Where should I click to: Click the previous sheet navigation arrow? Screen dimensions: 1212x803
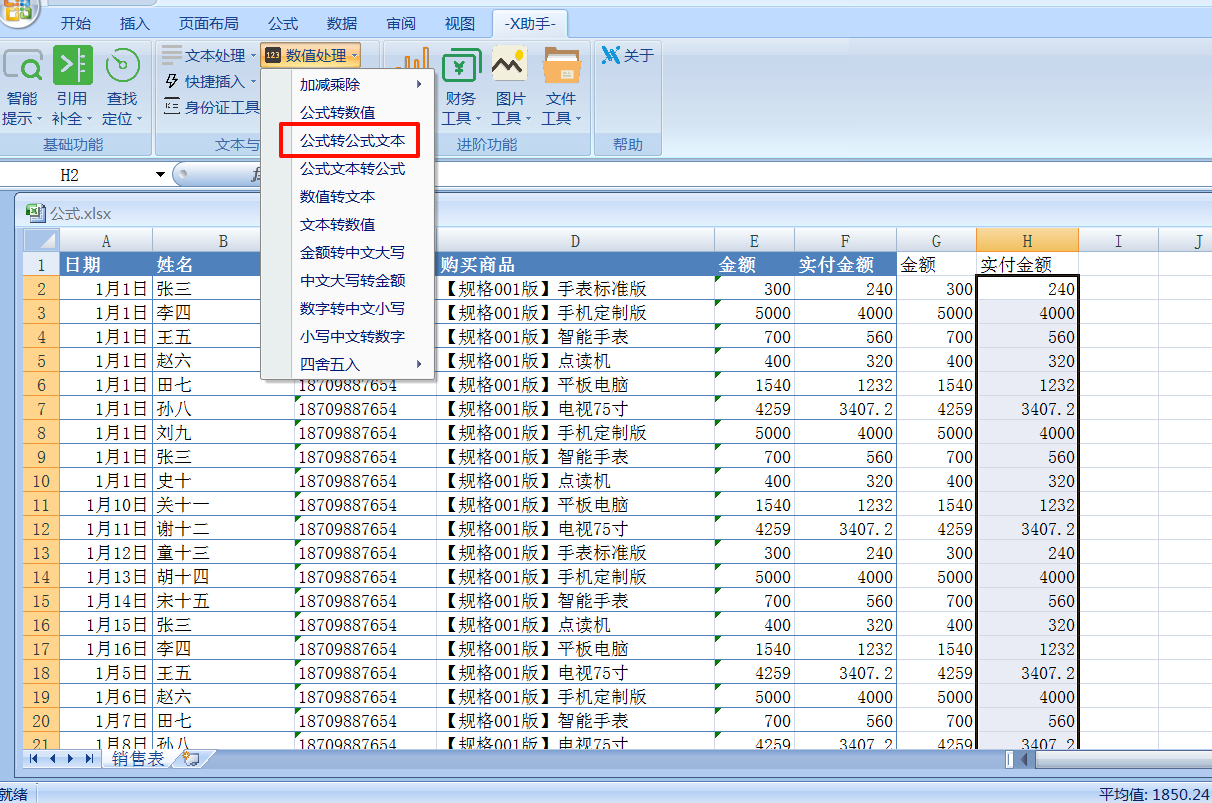click(x=54, y=759)
